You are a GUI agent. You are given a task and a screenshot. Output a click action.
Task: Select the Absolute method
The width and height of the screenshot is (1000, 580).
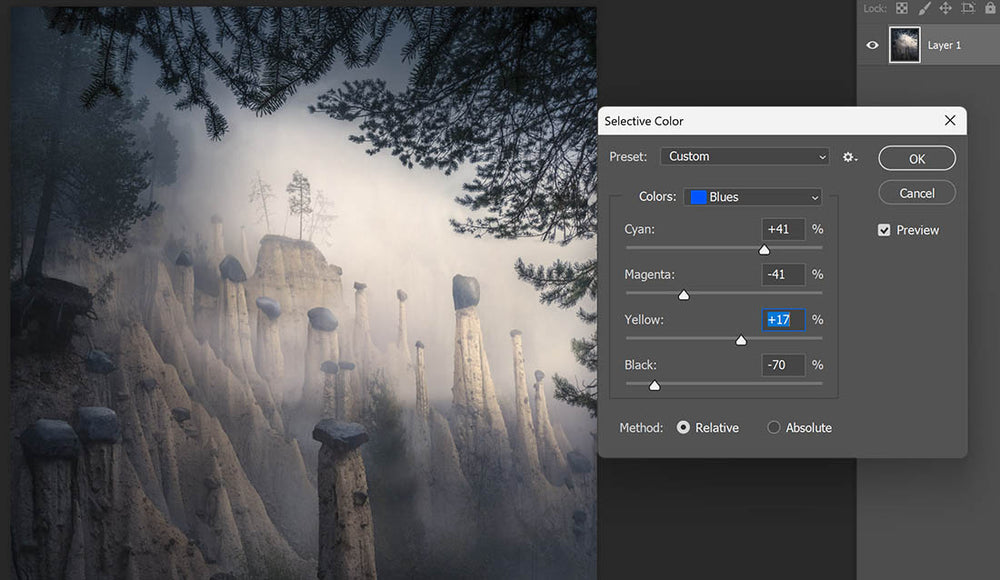(x=774, y=428)
